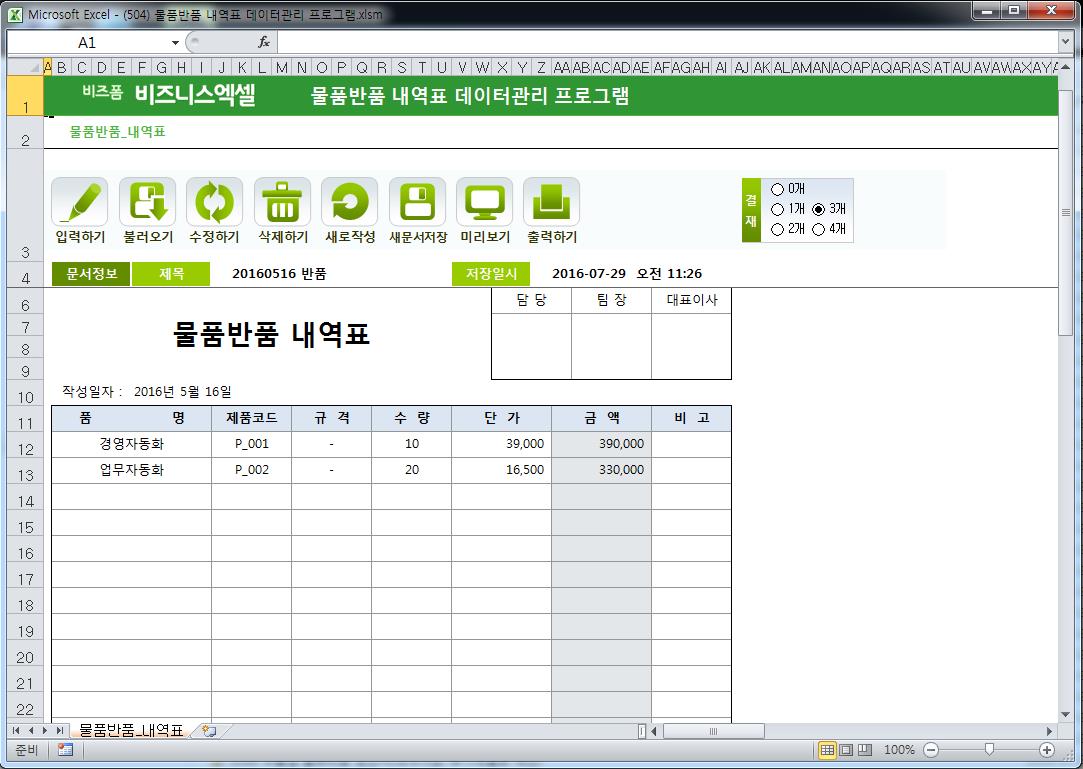
Task: Move the zoom slider handle
Action: point(989,750)
